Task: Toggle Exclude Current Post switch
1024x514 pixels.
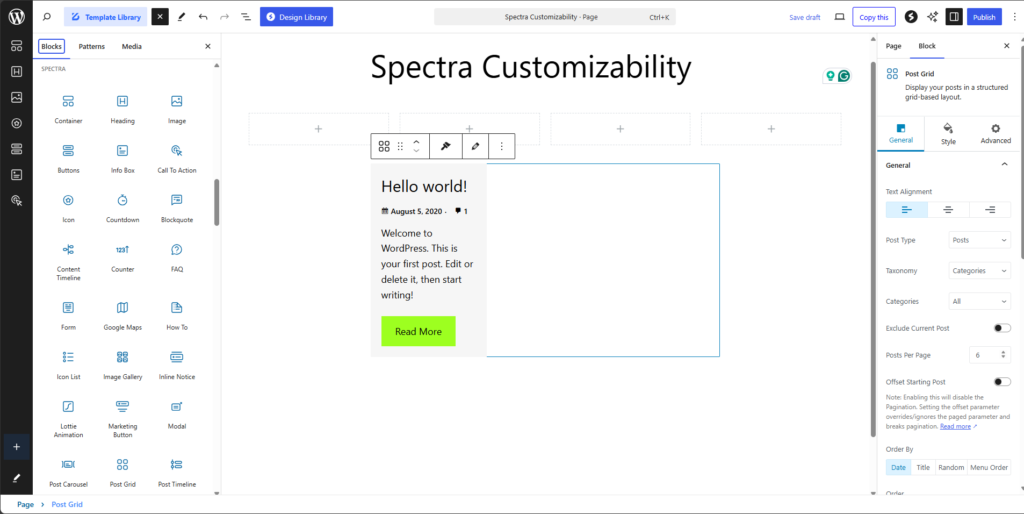Action: [1002, 328]
